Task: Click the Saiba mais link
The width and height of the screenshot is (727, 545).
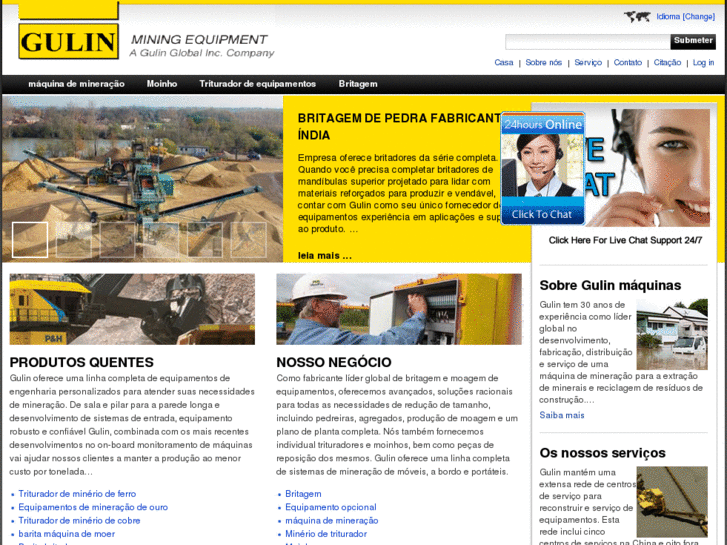Action: pyautogui.click(x=561, y=415)
